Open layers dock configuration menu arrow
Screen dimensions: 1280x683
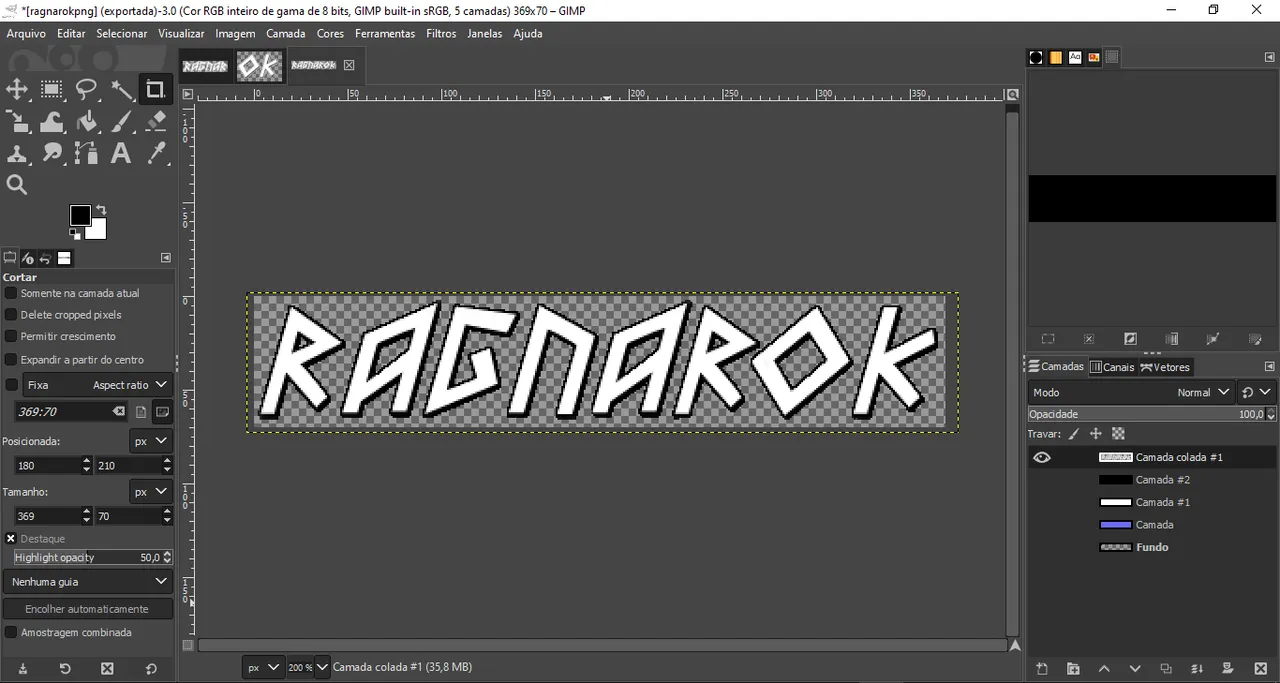click(x=1269, y=367)
